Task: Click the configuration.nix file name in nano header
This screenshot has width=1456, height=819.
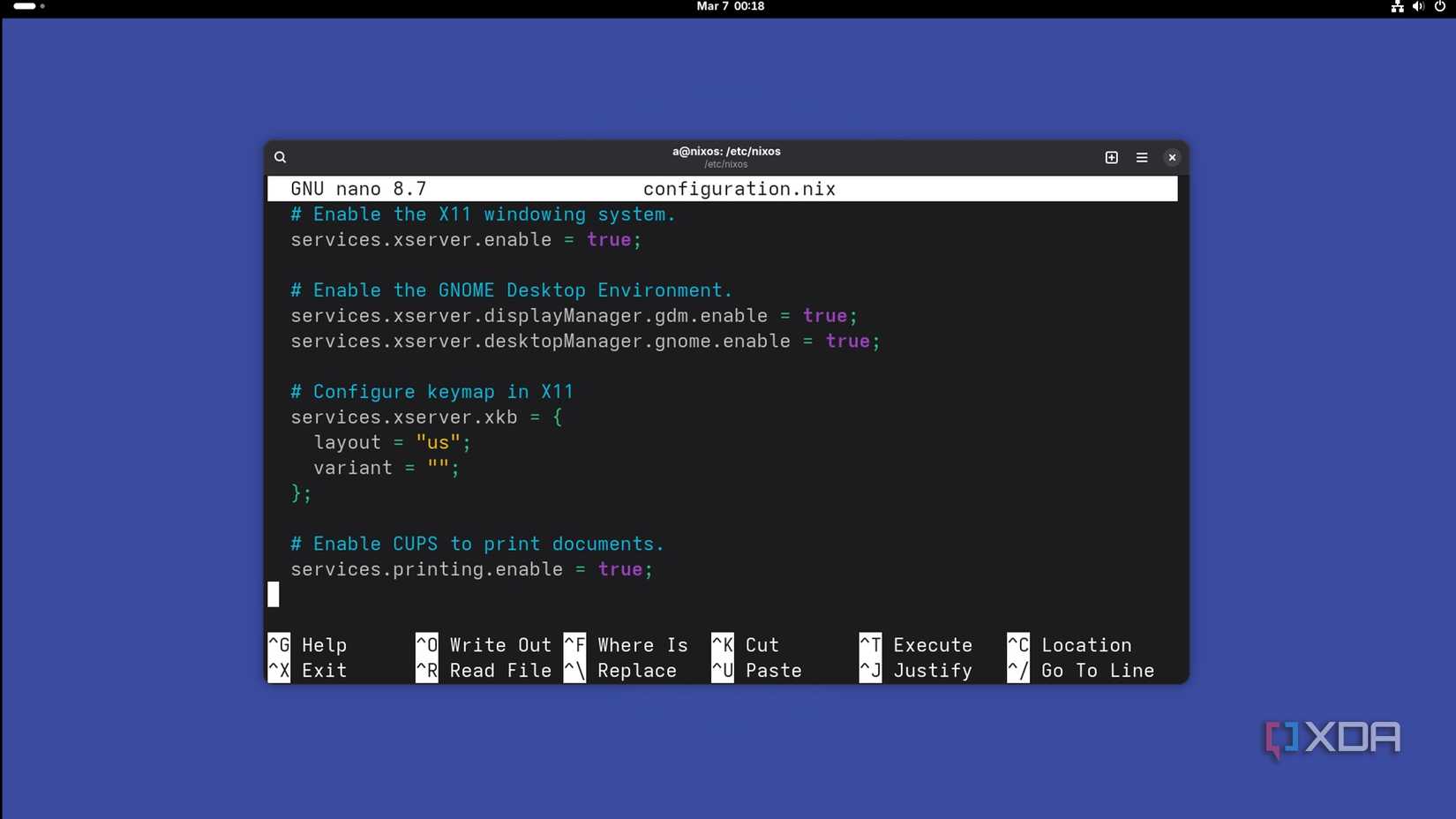Action: pyautogui.click(x=739, y=189)
